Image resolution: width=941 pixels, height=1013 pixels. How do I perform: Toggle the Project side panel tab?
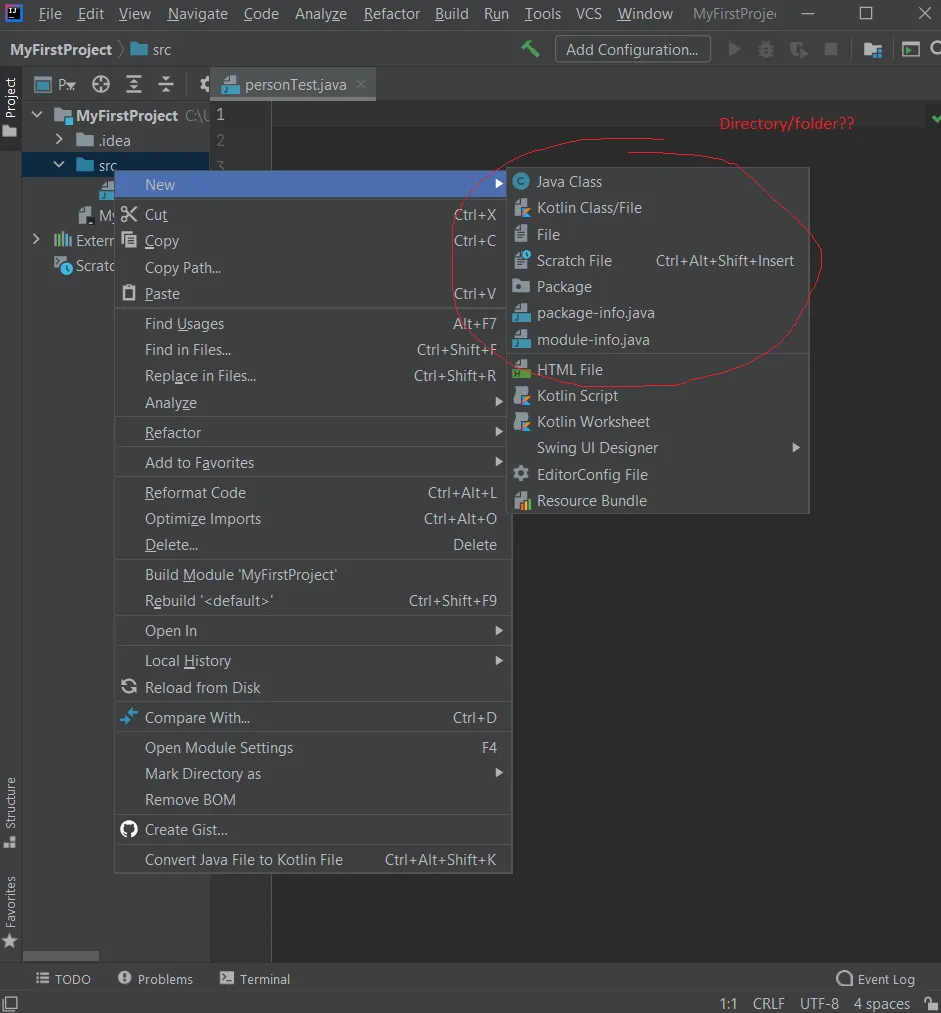10,107
